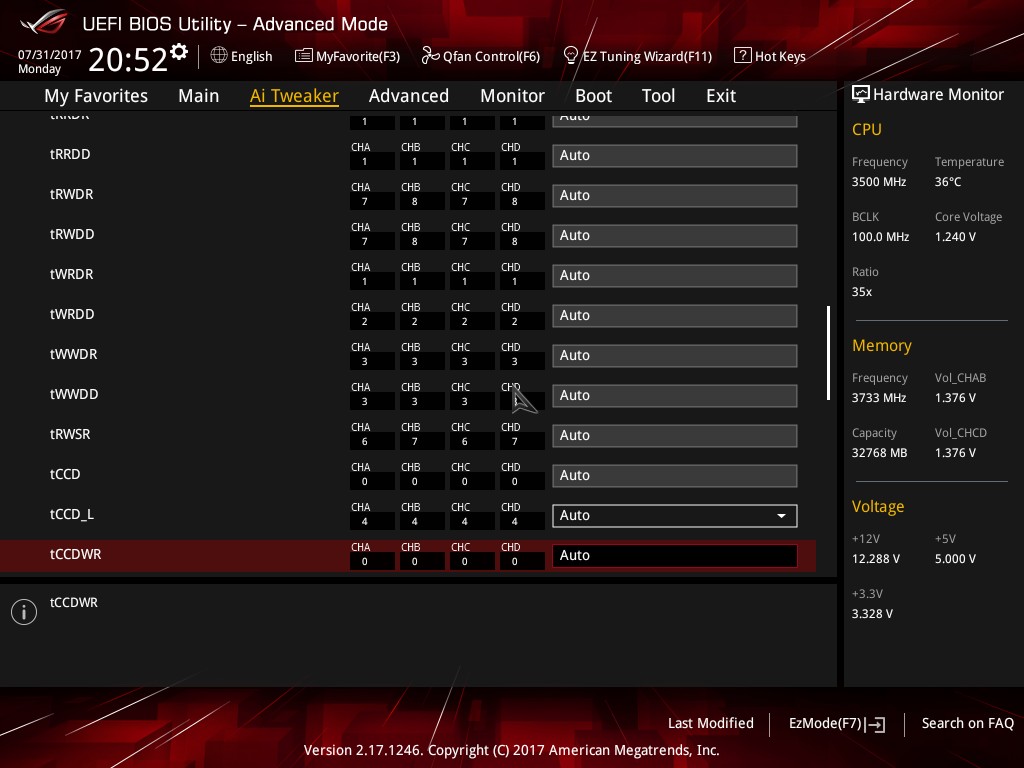
Task: Click the ROG logo in the header
Action: click(x=44, y=22)
